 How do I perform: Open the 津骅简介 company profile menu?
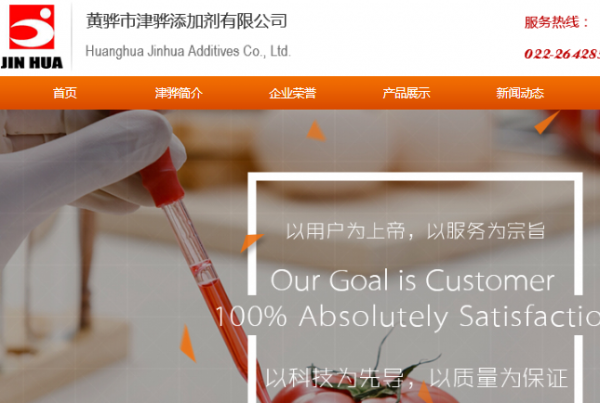179,93
